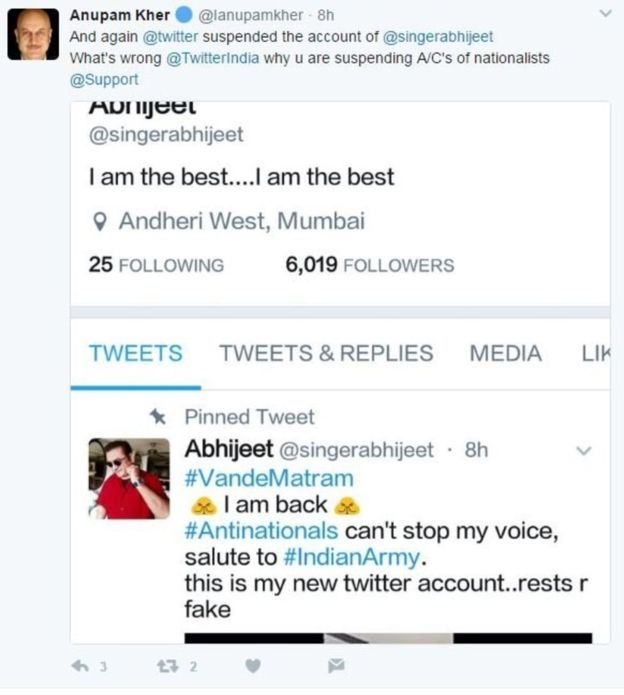Viewport: 624px width, 695px height.
Task: Click the pinned tweet pin icon
Action: [x=157, y=416]
